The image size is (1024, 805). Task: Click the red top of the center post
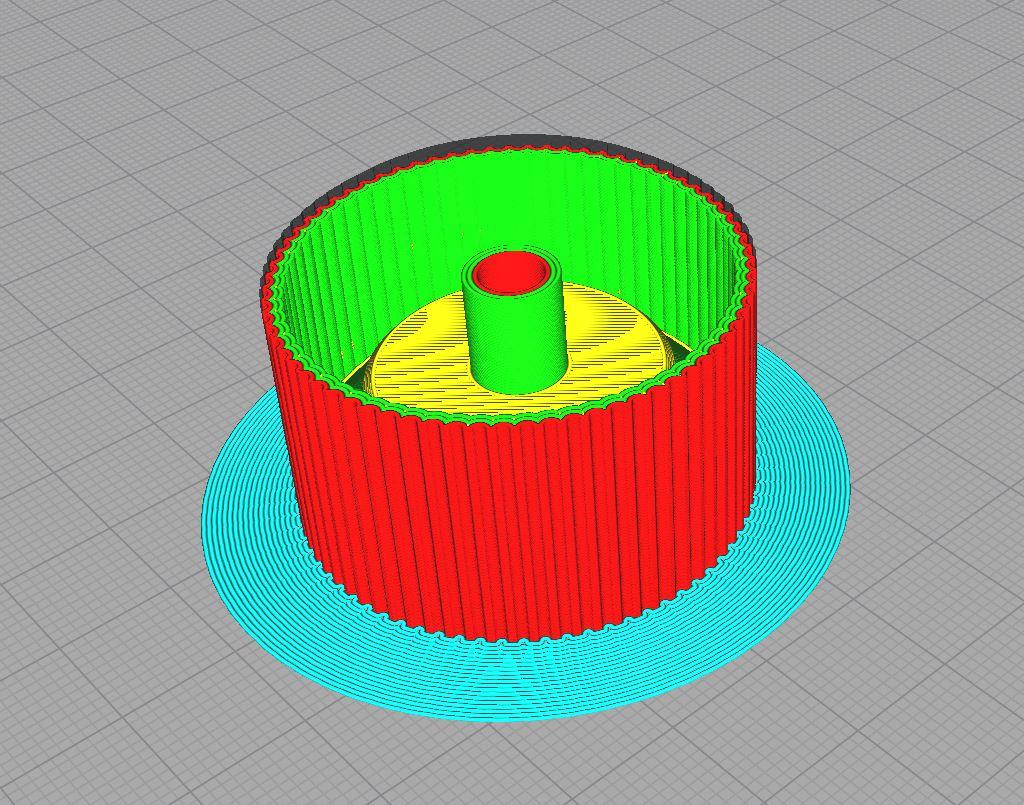click(512, 272)
